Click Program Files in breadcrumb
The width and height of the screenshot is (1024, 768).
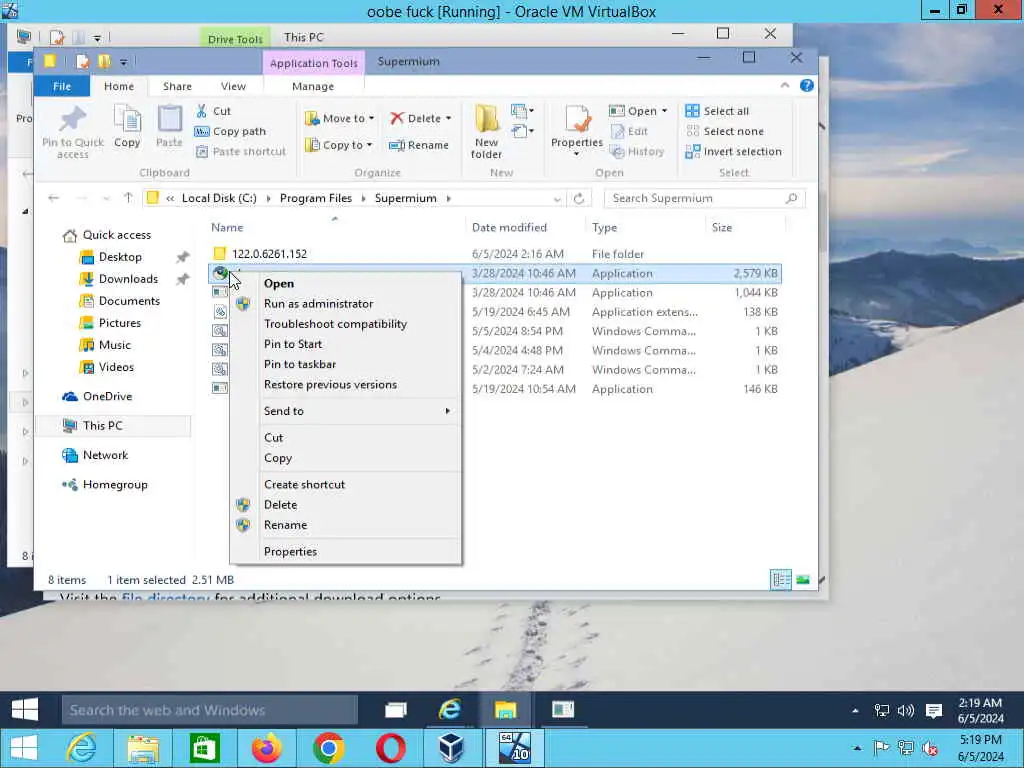click(x=316, y=198)
